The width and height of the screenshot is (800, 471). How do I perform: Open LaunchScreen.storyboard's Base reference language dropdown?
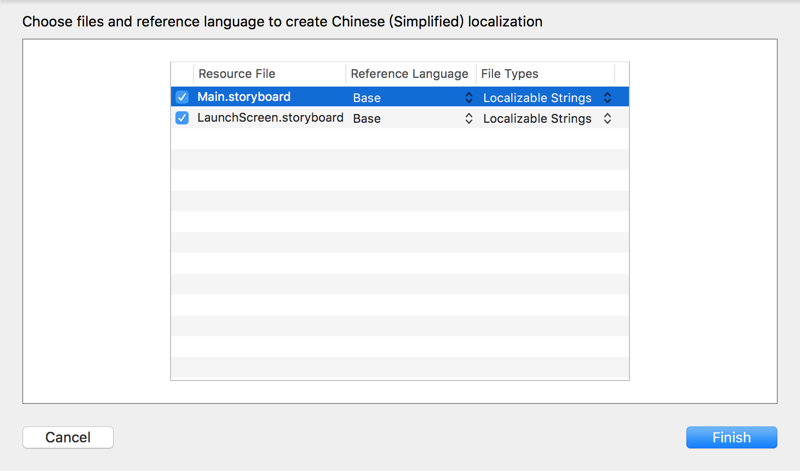point(410,118)
